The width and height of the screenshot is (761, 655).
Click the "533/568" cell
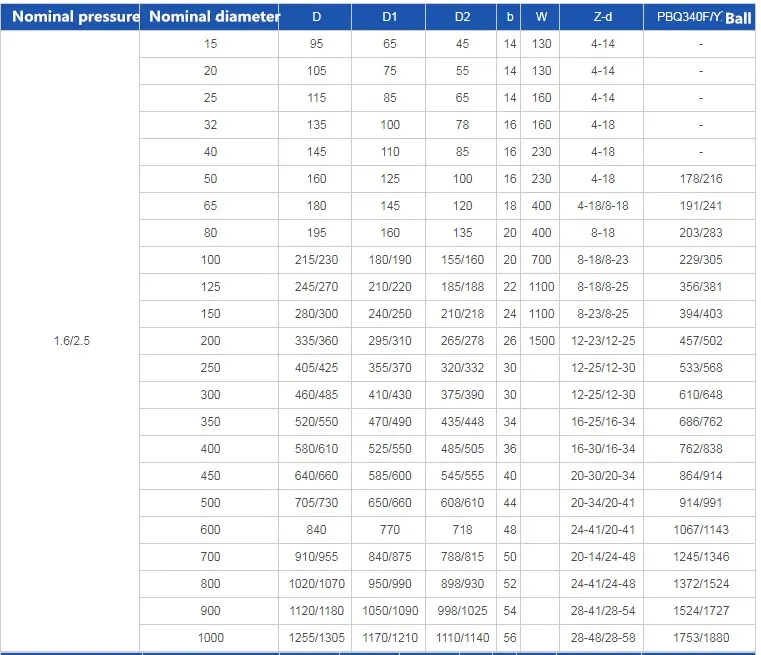[x=700, y=368]
